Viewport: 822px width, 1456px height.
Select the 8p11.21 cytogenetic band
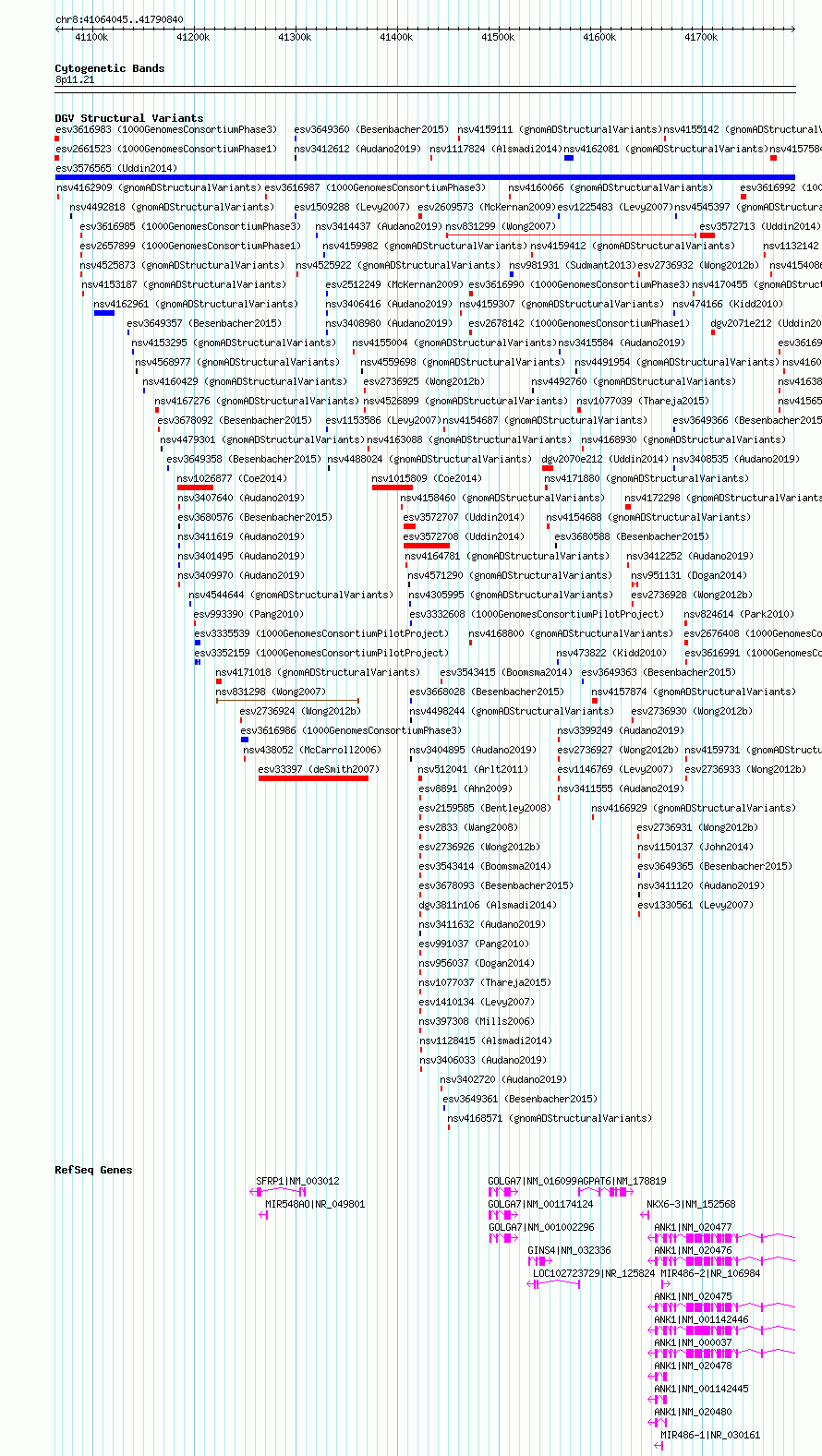(x=425, y=90)
